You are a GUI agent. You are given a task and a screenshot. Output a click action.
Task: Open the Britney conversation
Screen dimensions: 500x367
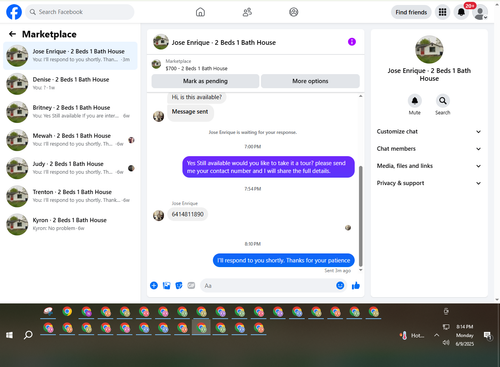[70, 112]
